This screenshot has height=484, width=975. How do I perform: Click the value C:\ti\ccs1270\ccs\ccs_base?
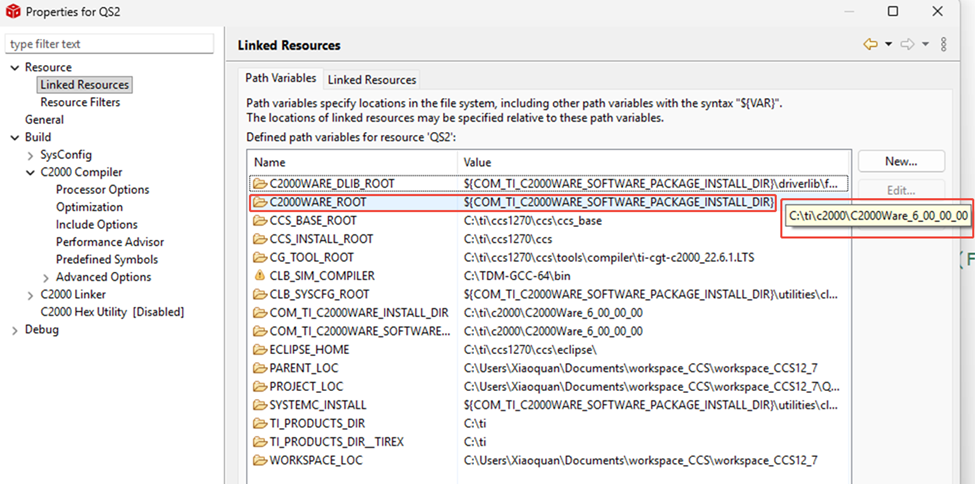[x=532, y=221]
